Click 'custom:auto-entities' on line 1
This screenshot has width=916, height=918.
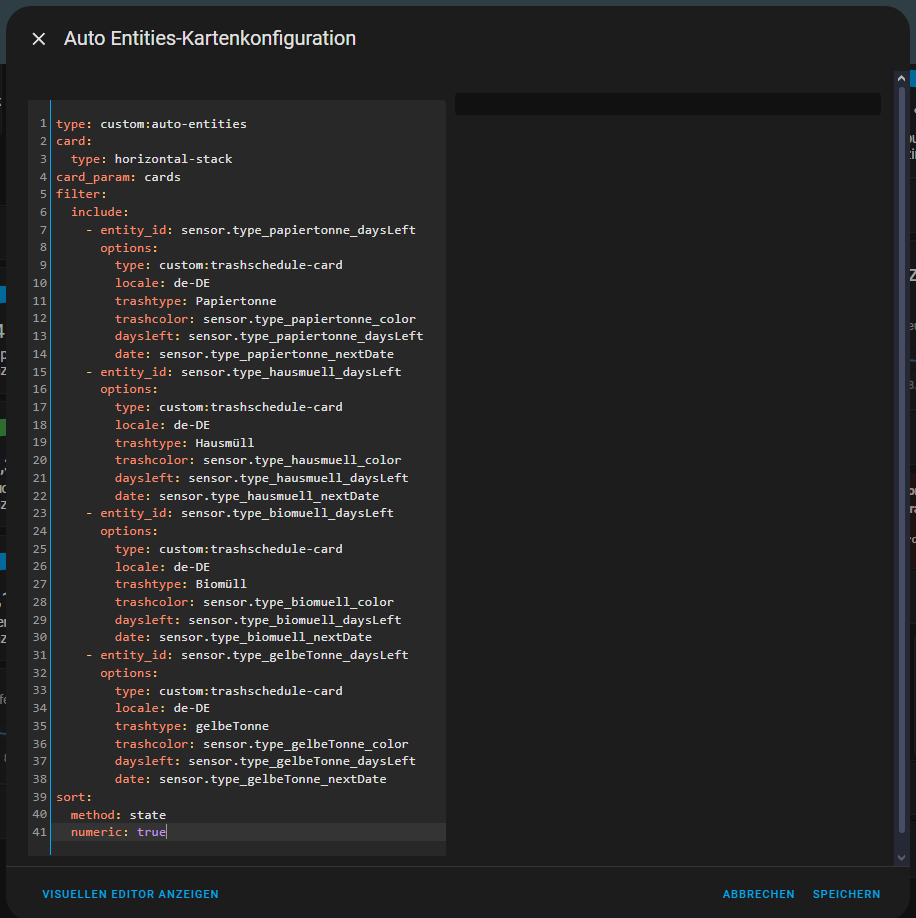[x=173, y=124]
